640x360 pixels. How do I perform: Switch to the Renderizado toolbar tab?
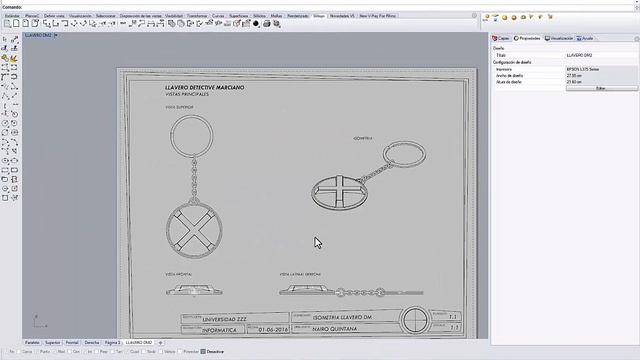click(x=298, y=16)
